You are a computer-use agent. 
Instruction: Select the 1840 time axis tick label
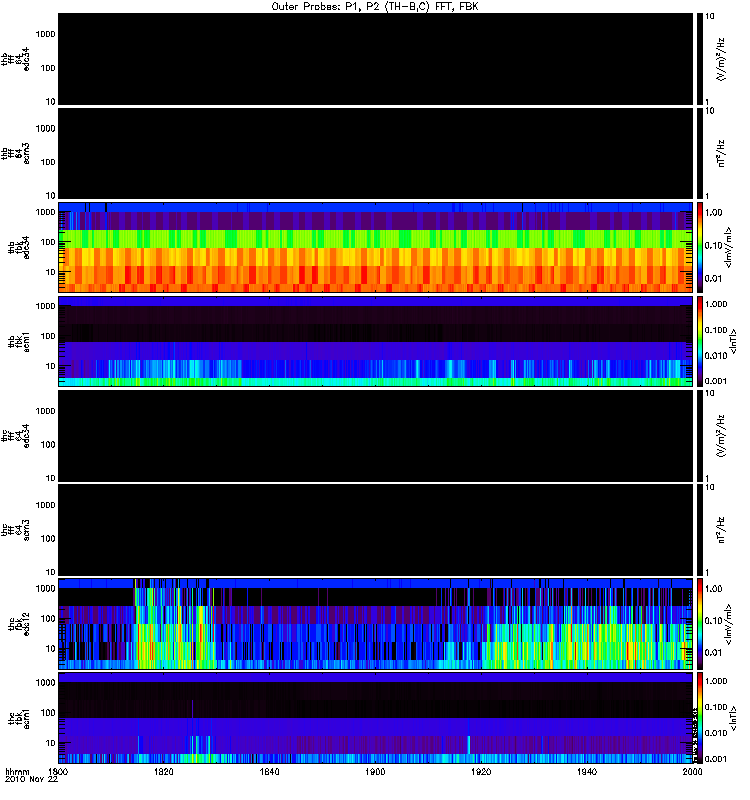pyautogui.click(x=269, y=772)
